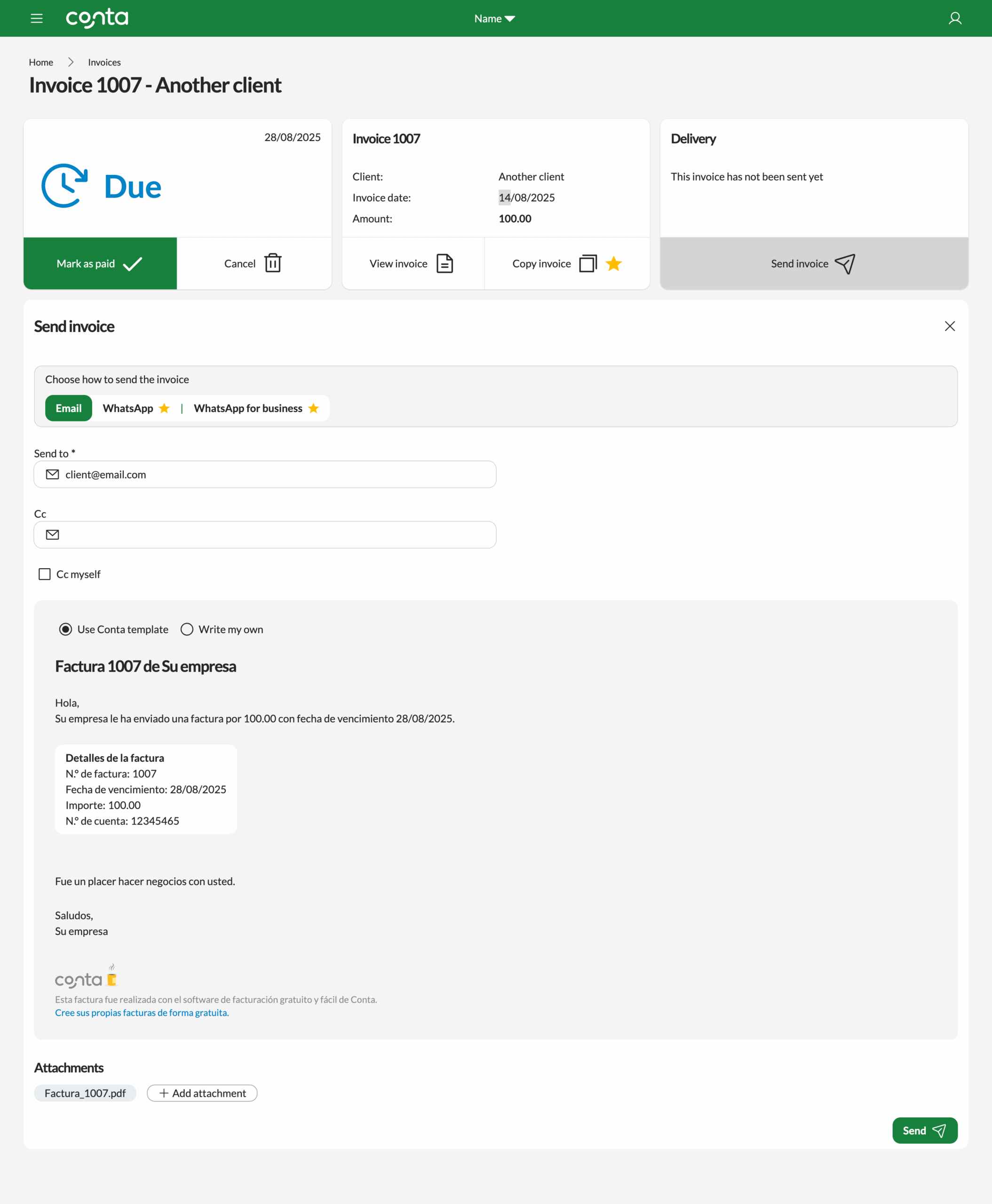Click the Due clock status icon
Screen dimensions: 992x1204
click(64, 186)
